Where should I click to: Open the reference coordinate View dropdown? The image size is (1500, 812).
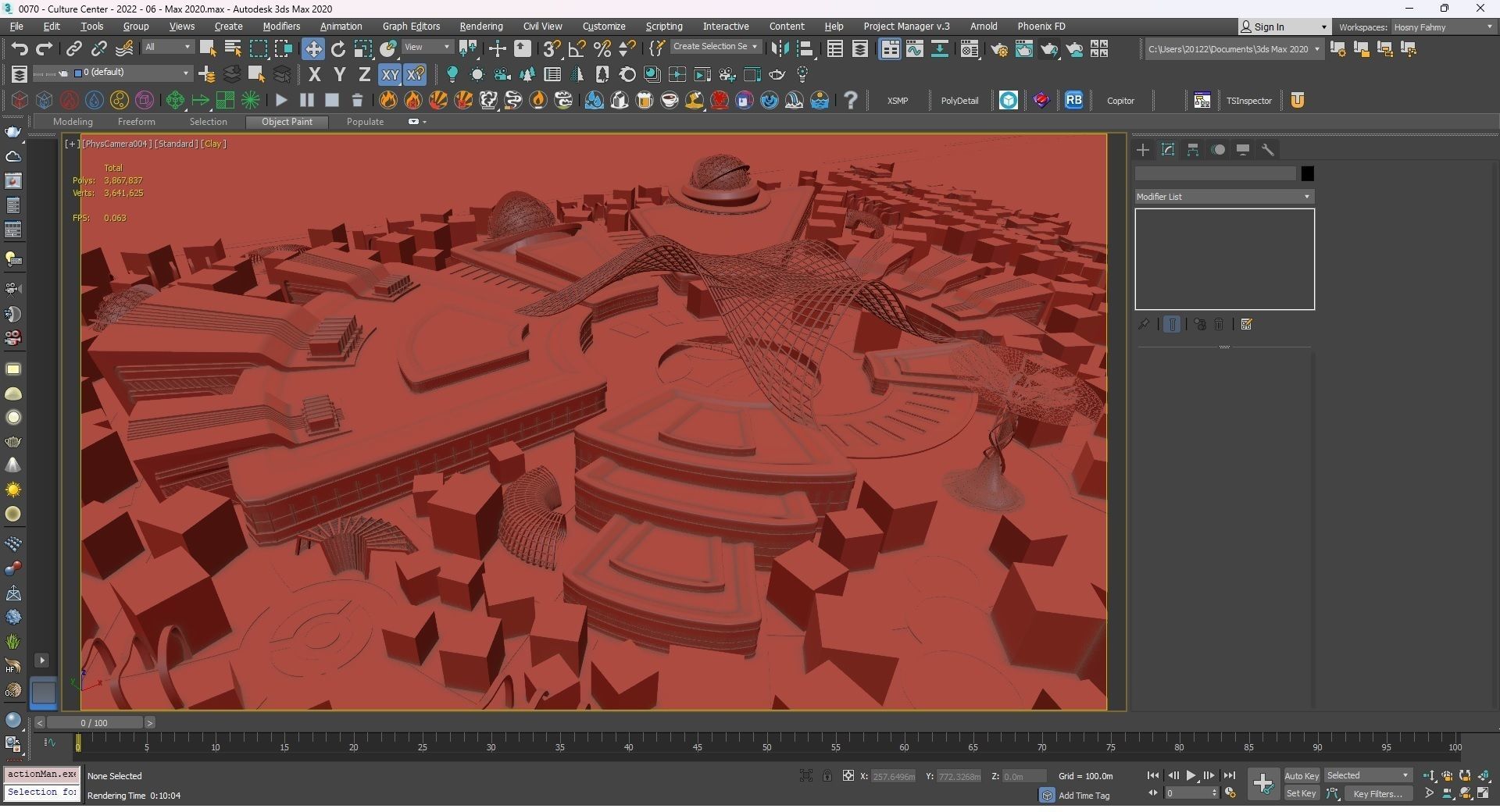427,47
